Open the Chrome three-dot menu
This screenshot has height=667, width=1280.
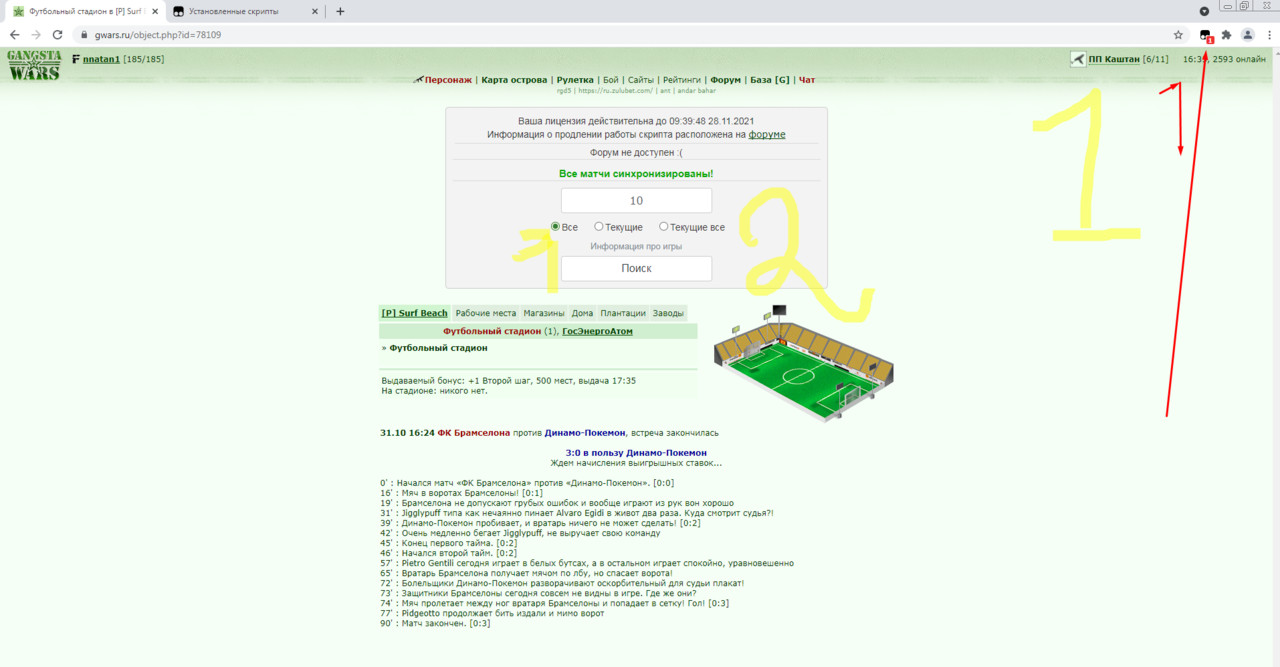point(1268,34)
